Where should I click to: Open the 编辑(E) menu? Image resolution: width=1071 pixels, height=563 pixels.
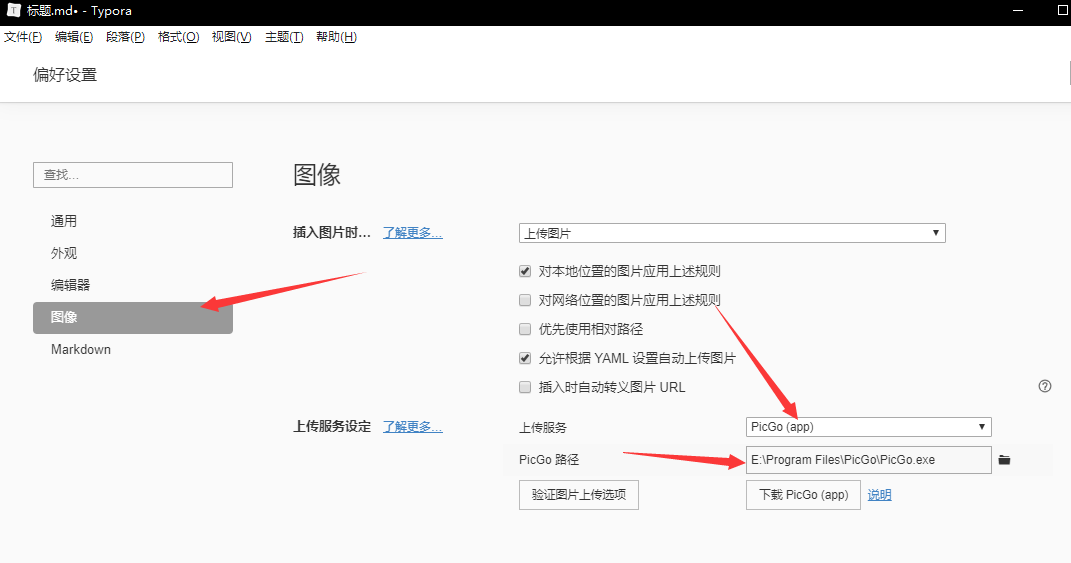[74, 37]
